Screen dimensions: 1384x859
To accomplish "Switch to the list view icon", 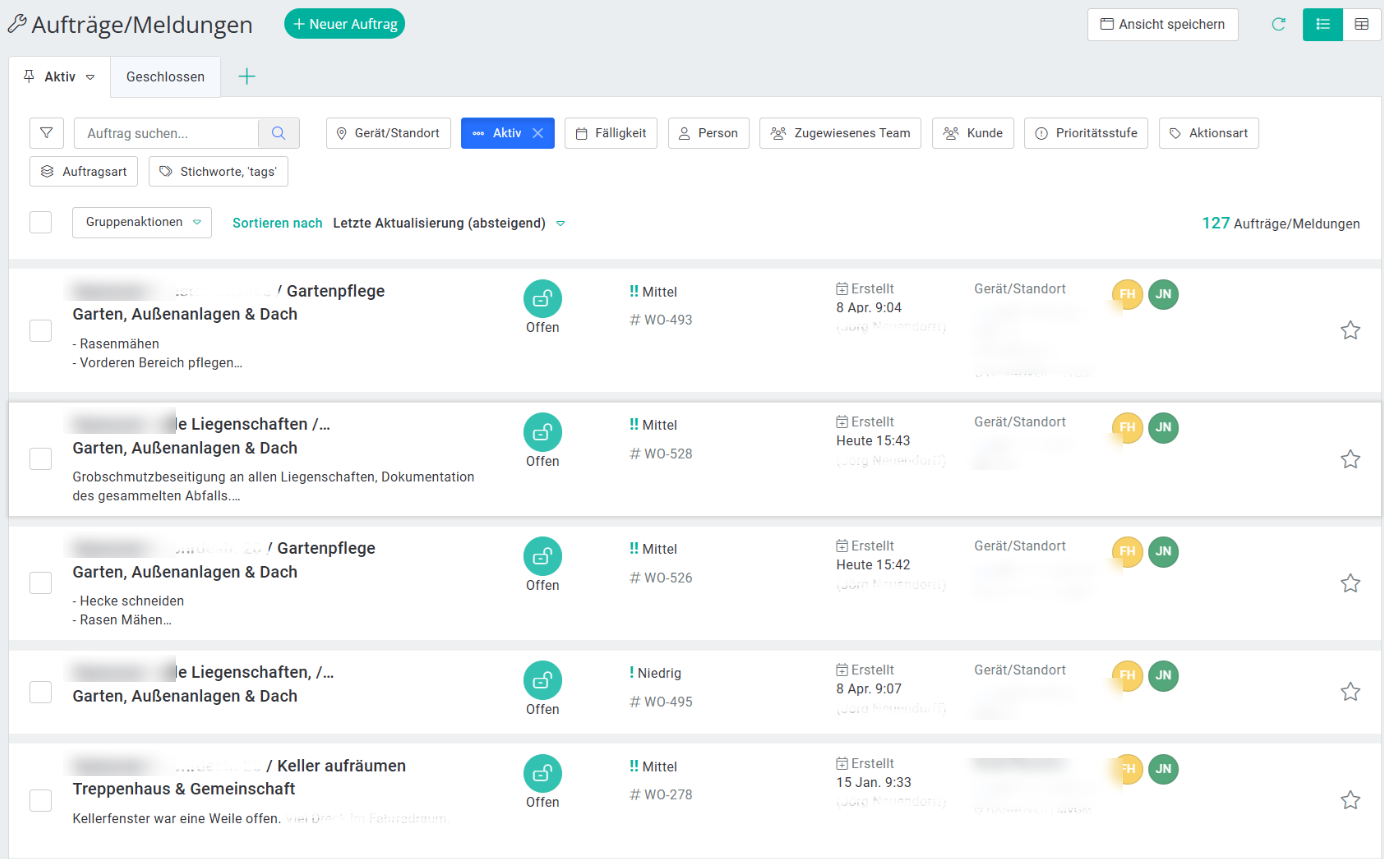I will (x=1323, y=25).
